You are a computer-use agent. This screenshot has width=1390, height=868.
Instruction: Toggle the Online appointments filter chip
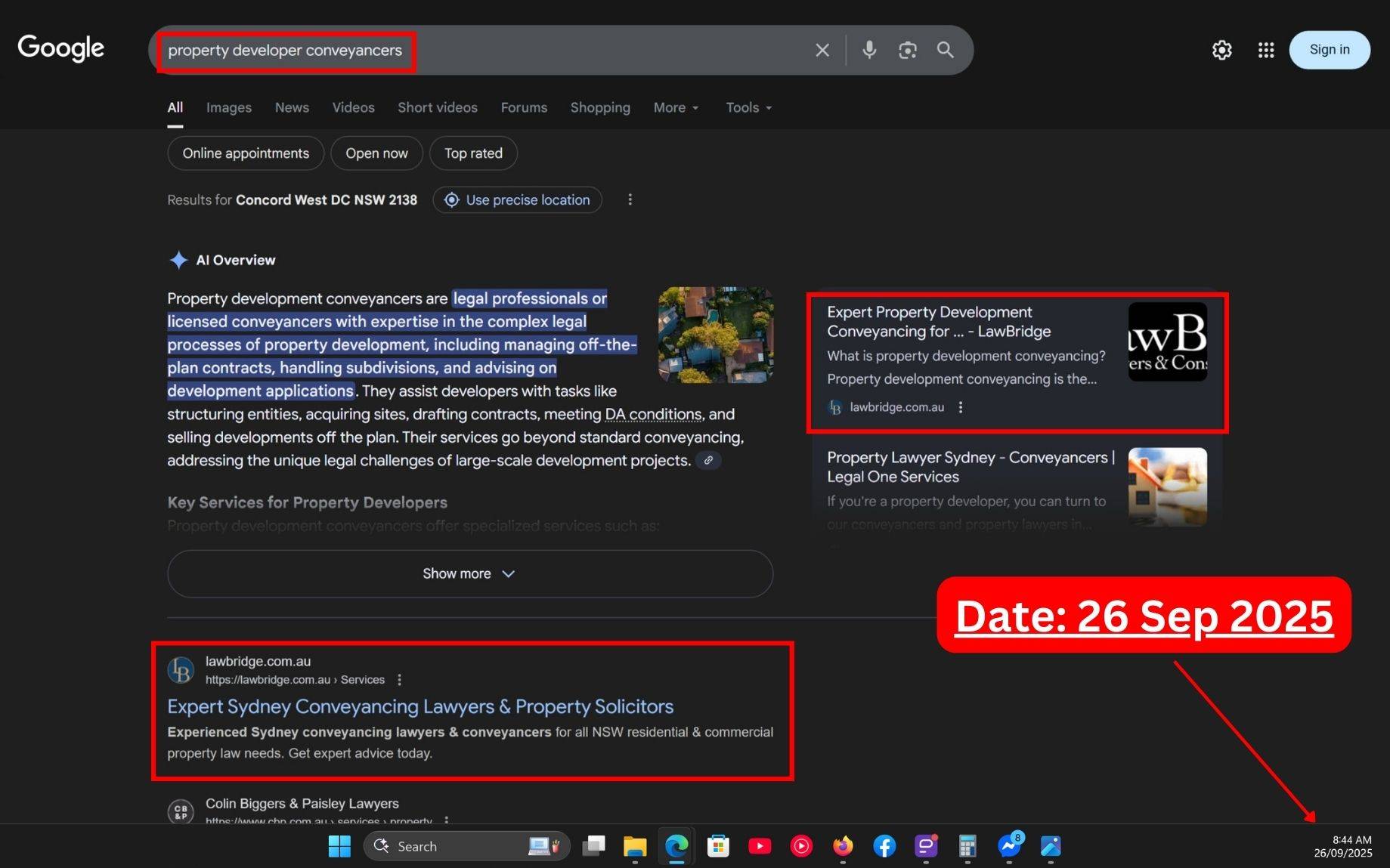click(246, 153)
